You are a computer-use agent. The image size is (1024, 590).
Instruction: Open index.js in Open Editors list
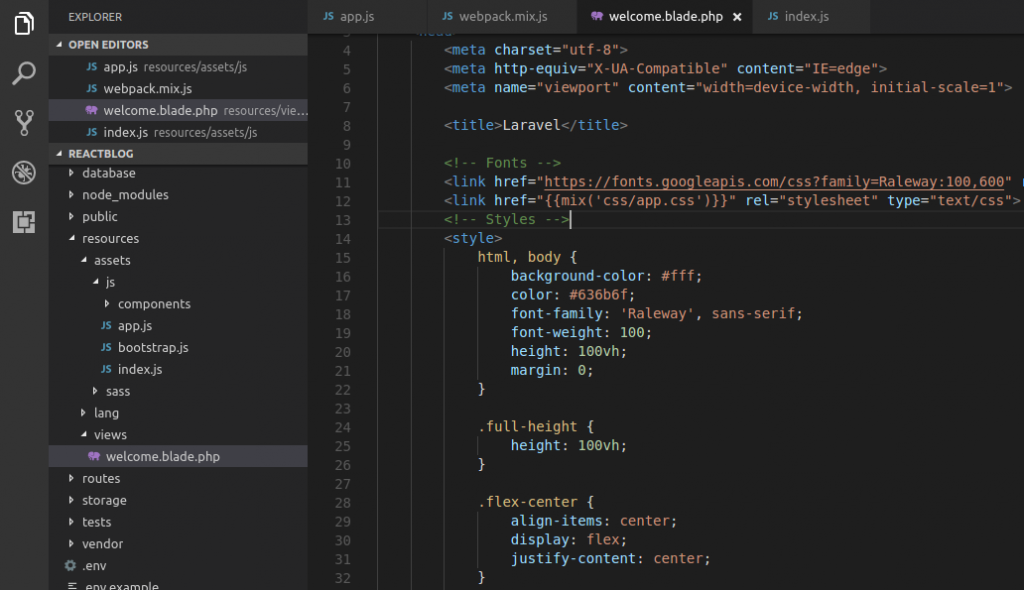click(178, 132)
